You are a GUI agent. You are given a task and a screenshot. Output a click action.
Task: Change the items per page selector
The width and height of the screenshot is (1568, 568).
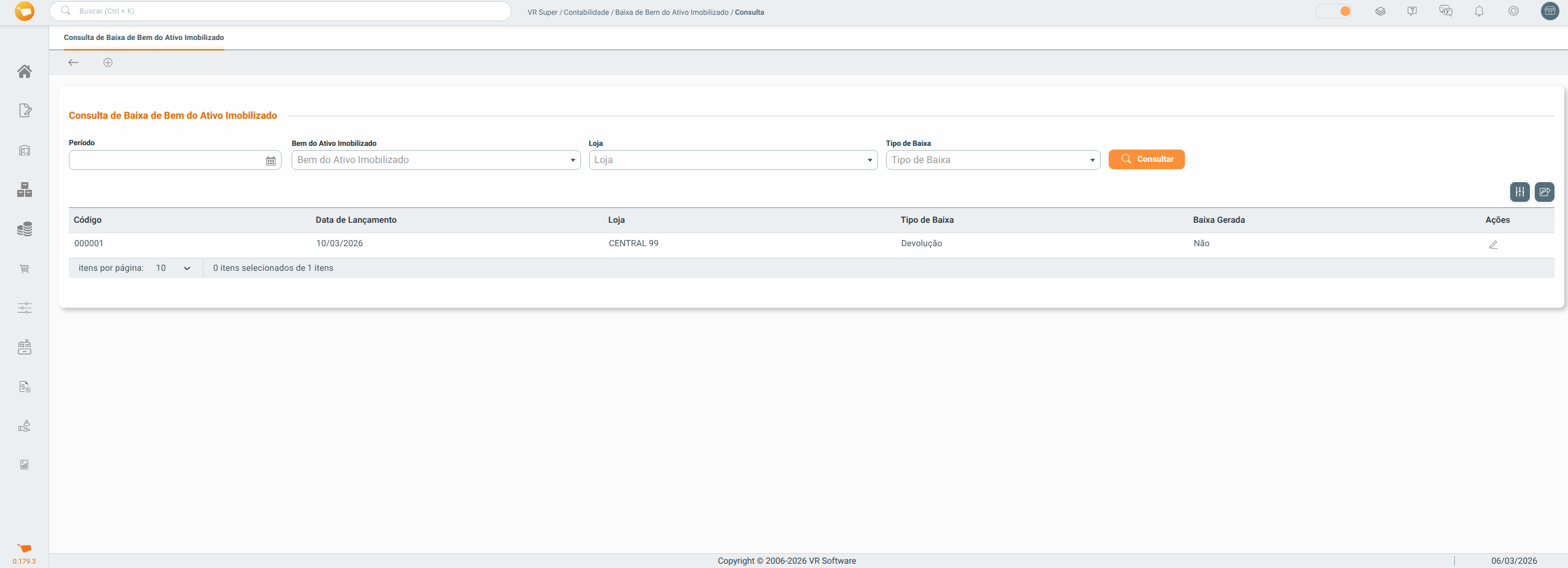pos(173,268)
